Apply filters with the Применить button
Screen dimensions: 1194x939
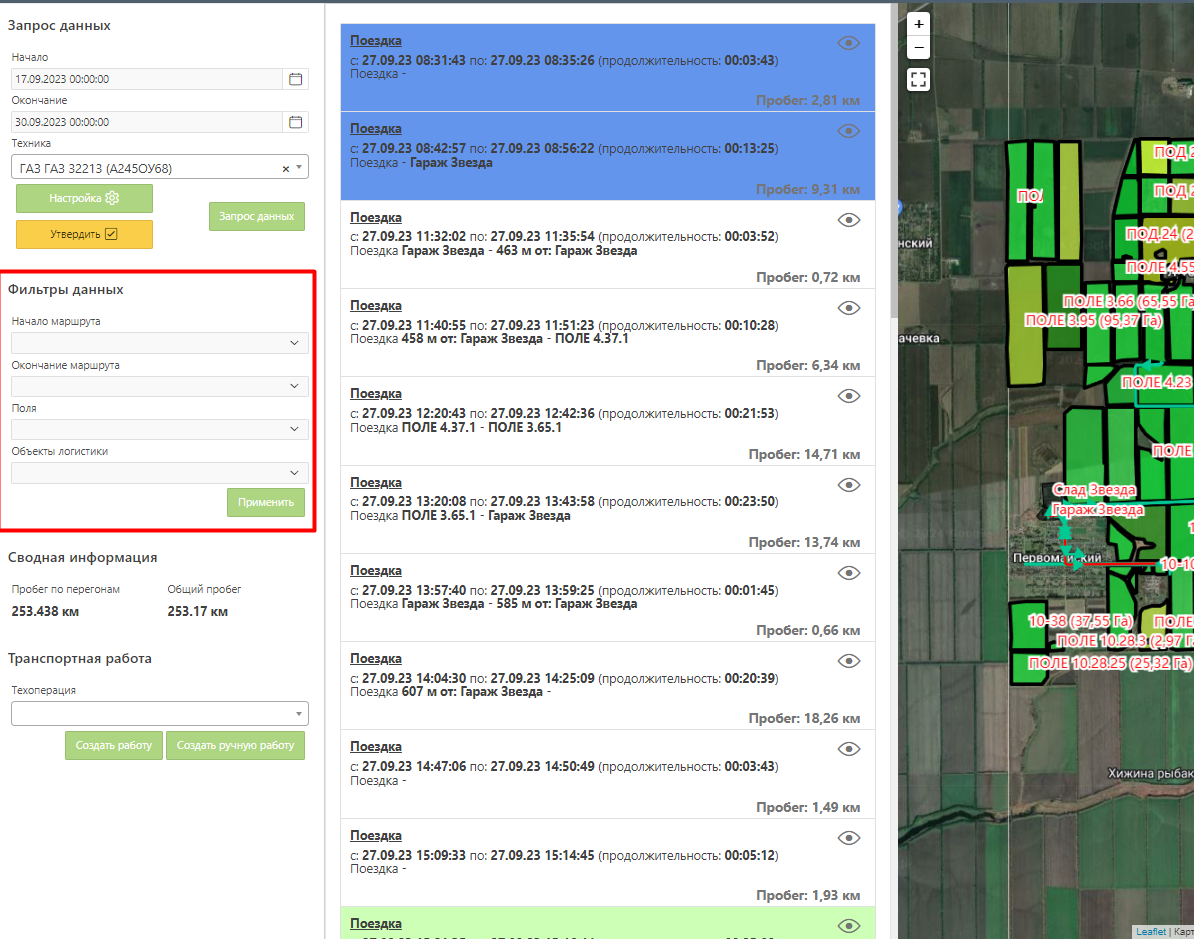click(265, 502)
